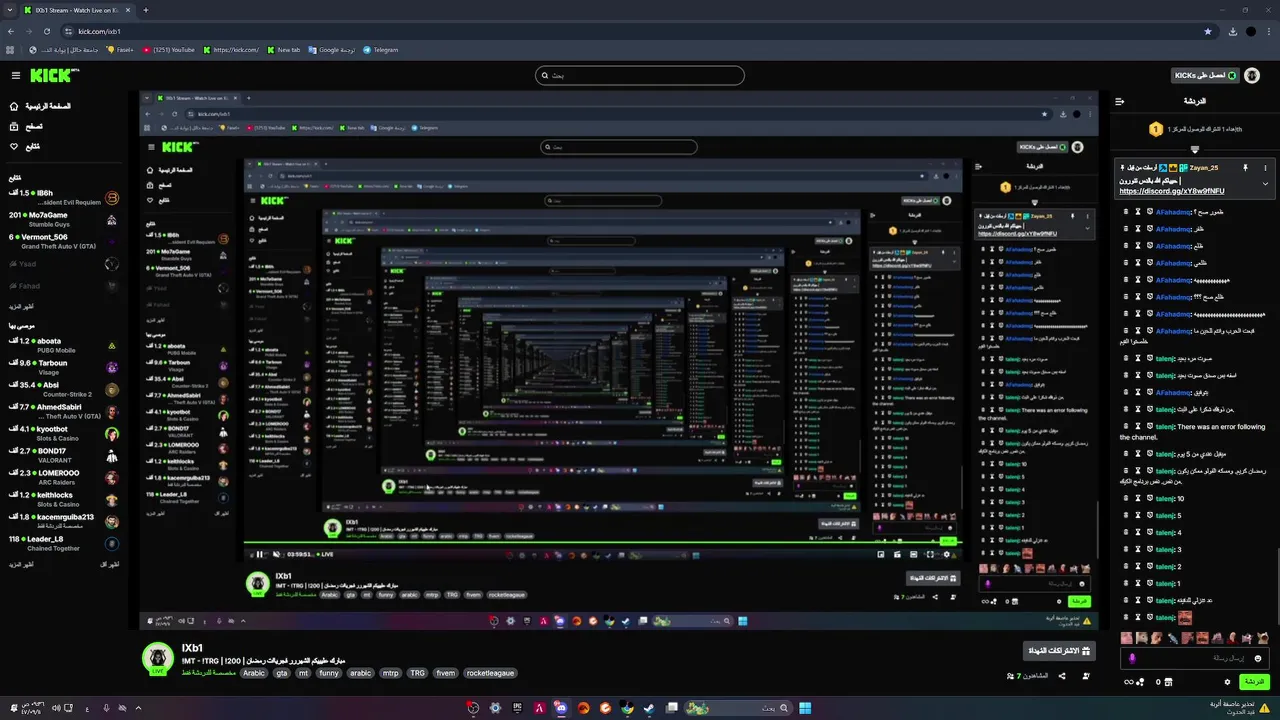Open Tarboun recommended channel
This screenshot has width=1280, height=720.
(x=64, y=367)
